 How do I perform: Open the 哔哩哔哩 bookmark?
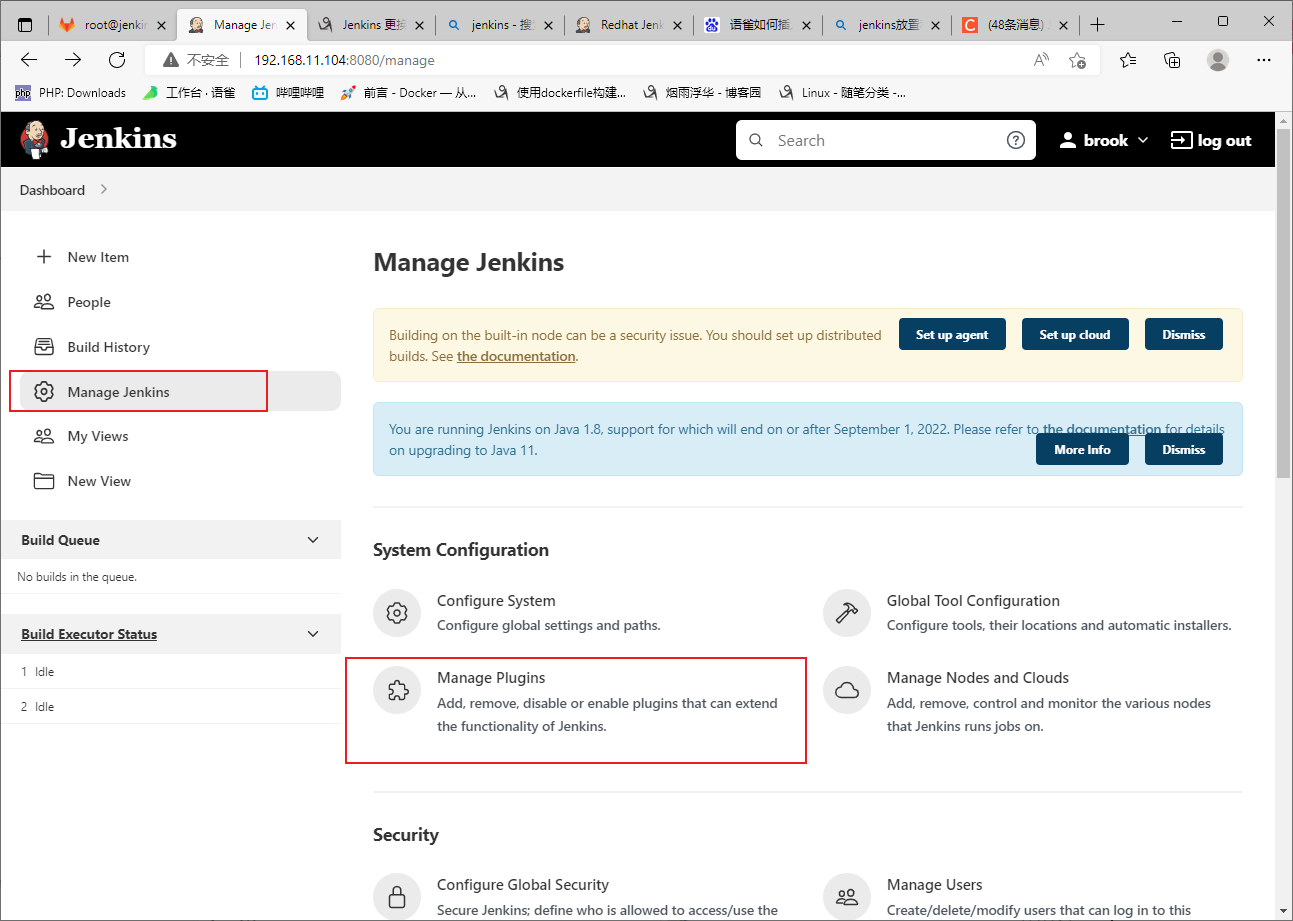[288, 93]
